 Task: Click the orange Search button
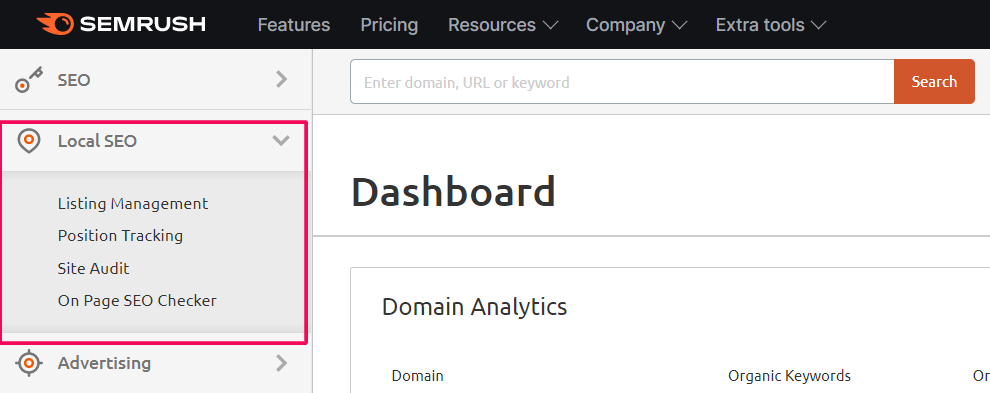pos(934,82)
